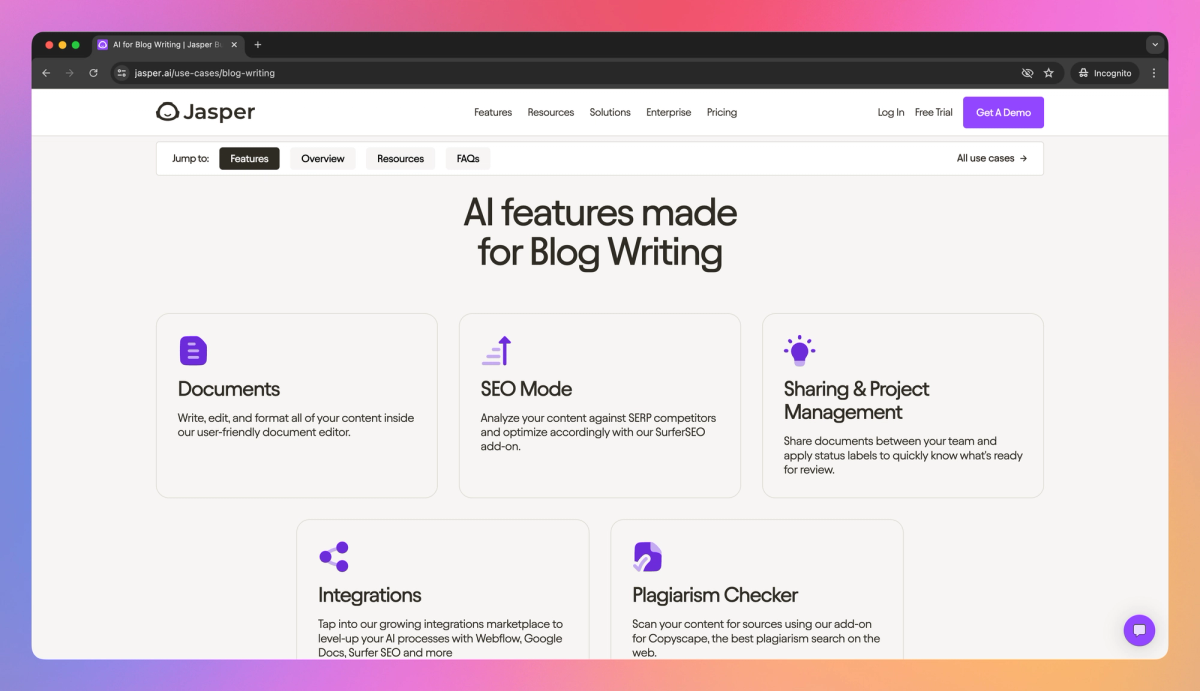
Task: Open the Solutions nav menu
Action: 610,113
